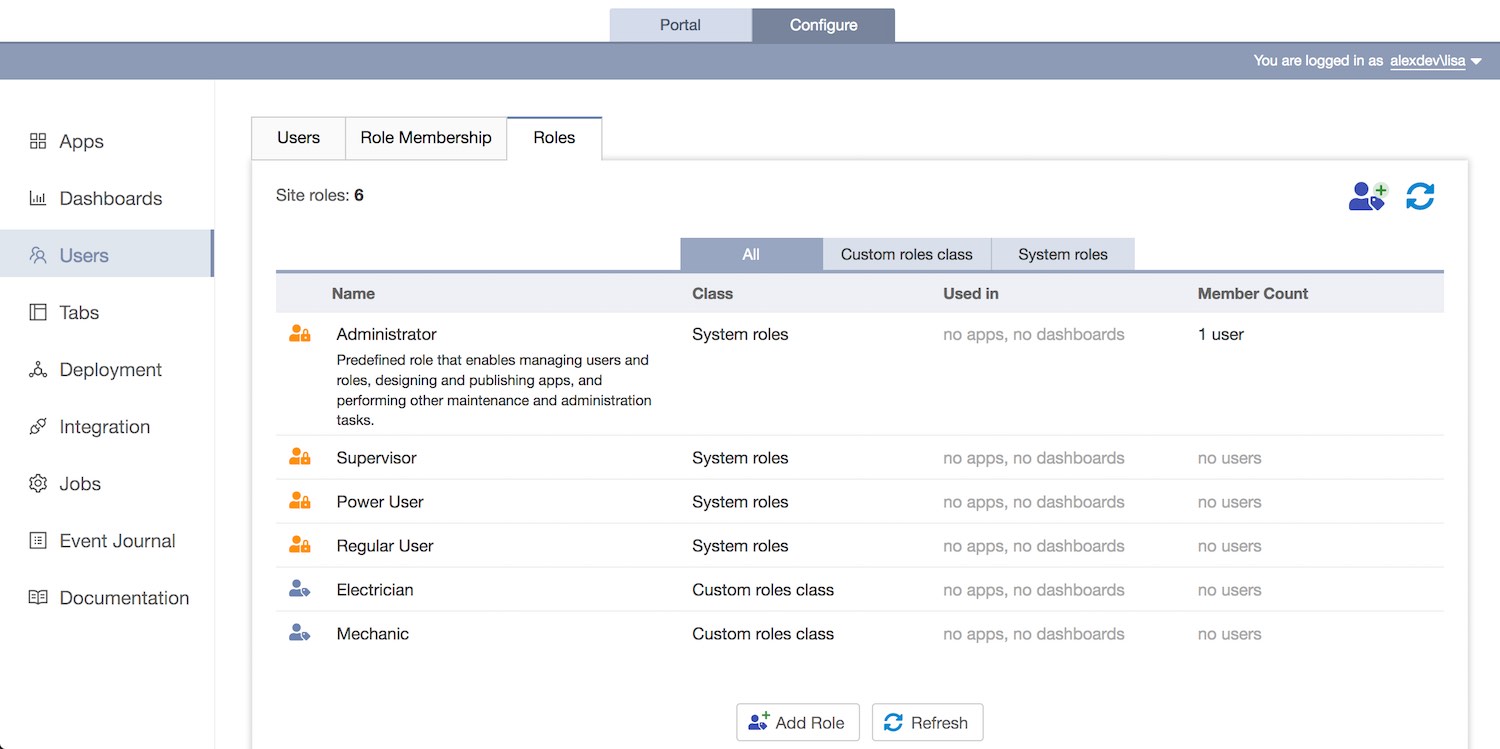Switch to the Role Membership tab
The height and width of the screenshot is (749, 1500).
(x=426, y=138)
